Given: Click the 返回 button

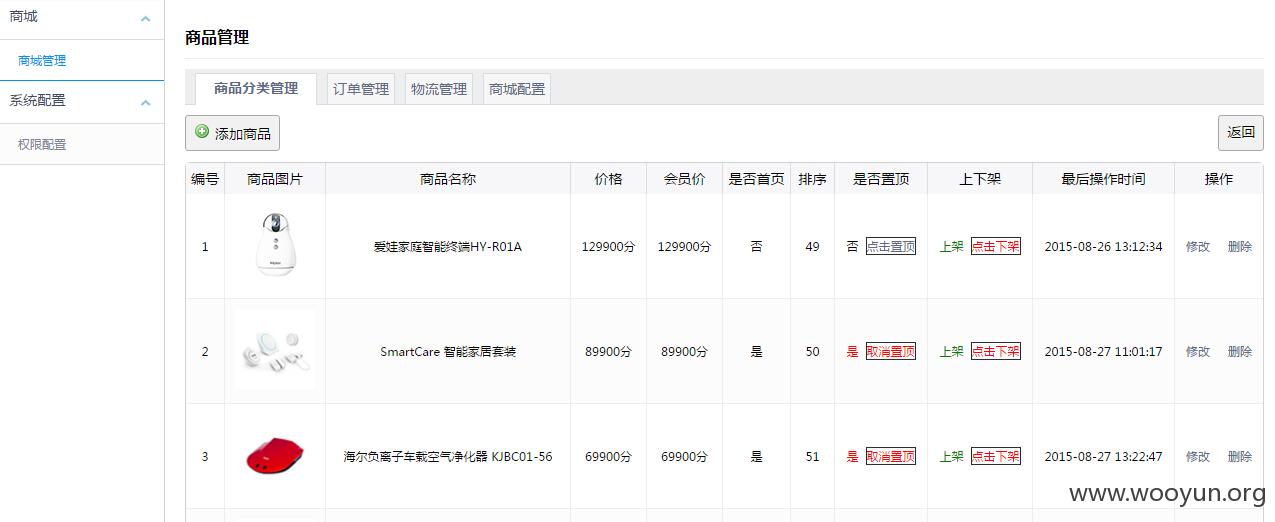Looking at the screenshot, I should (x=1240, y=133).
